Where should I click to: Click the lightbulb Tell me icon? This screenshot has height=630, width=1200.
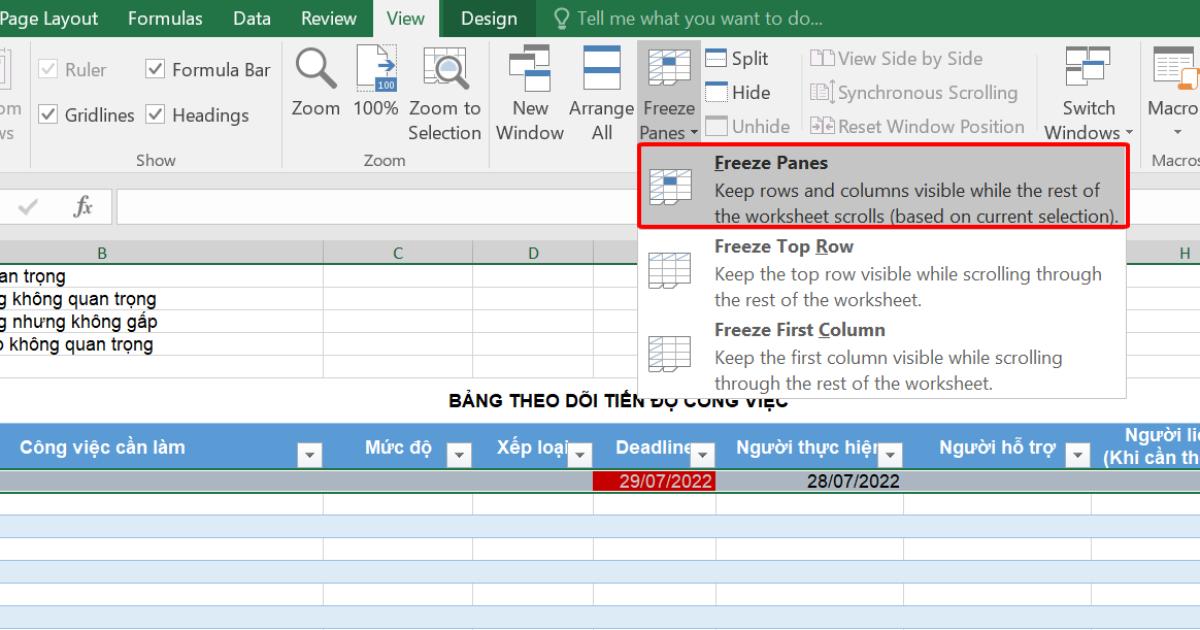[x=561, y=19]
